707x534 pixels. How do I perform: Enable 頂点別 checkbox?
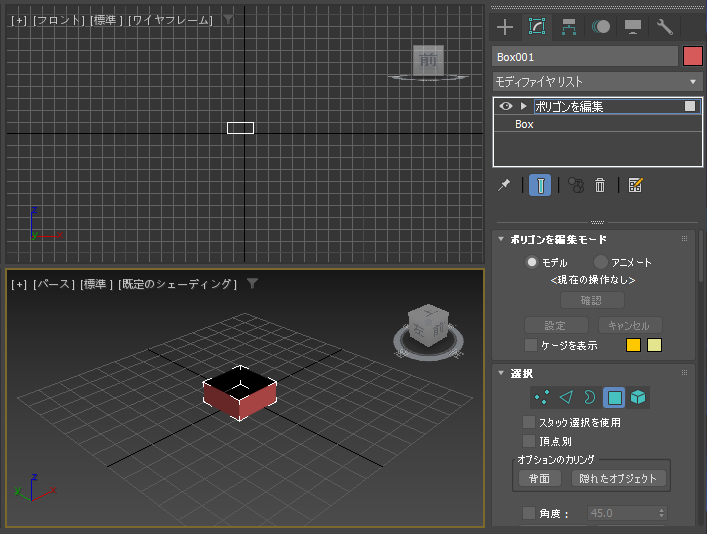pyautogui.click(x=528, y=441)
